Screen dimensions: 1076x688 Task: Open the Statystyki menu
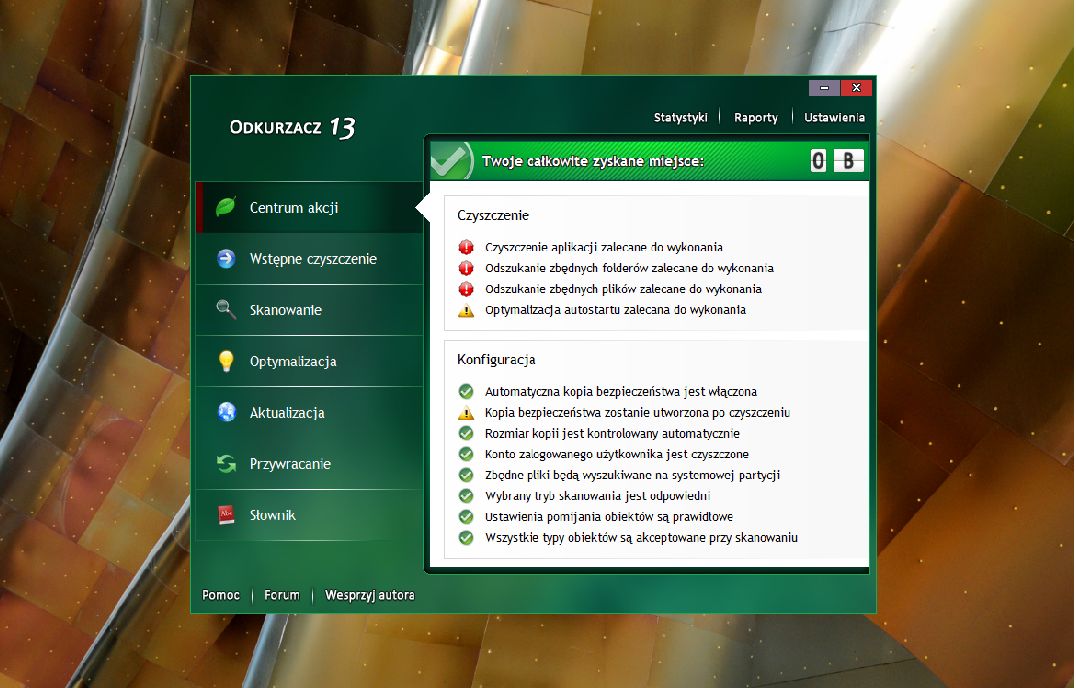(681, 117)
